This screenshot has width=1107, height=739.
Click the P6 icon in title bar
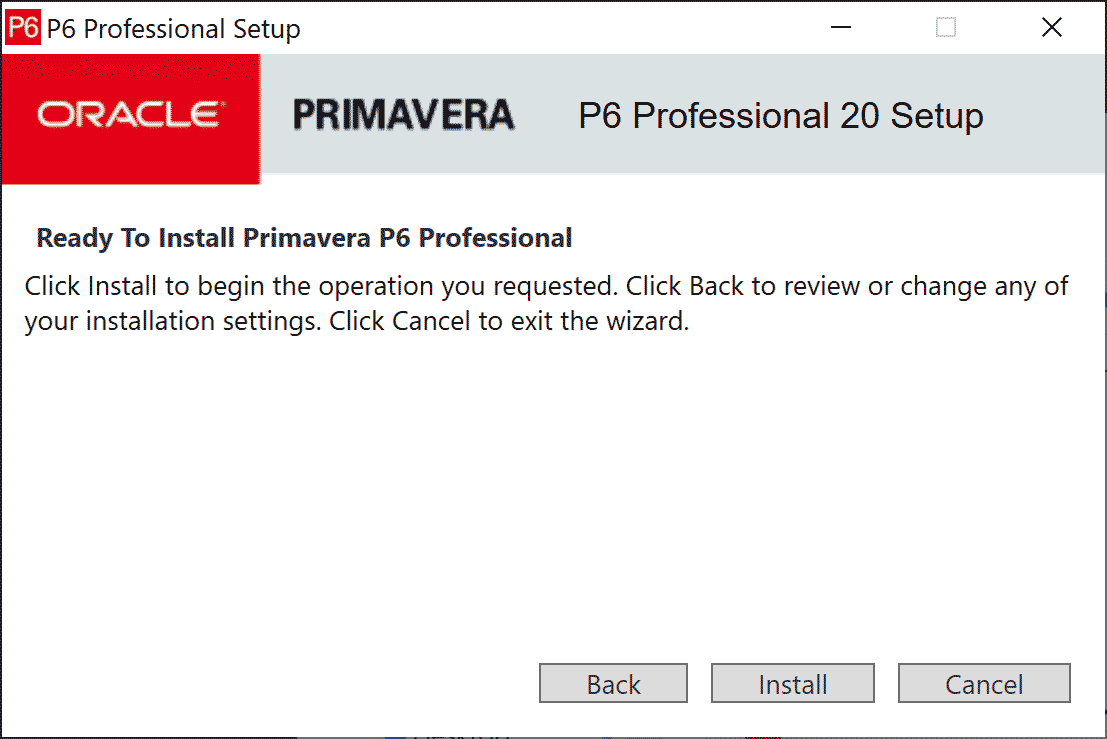coord(22,29)
